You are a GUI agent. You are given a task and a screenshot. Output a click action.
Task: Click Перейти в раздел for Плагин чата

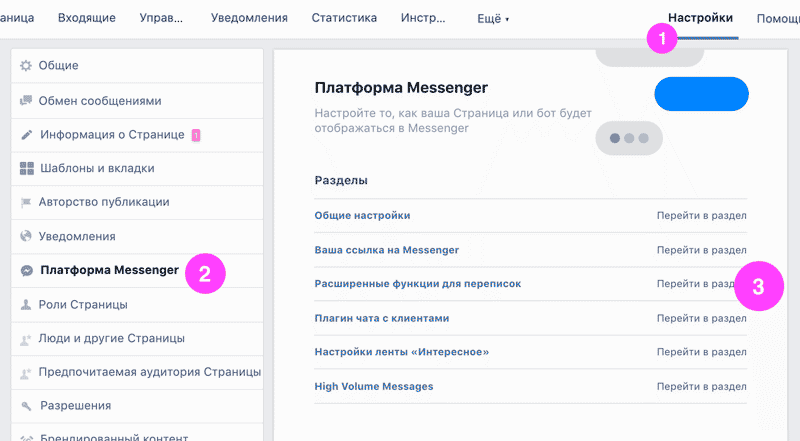pyautogui.click(x=701, y=318)
